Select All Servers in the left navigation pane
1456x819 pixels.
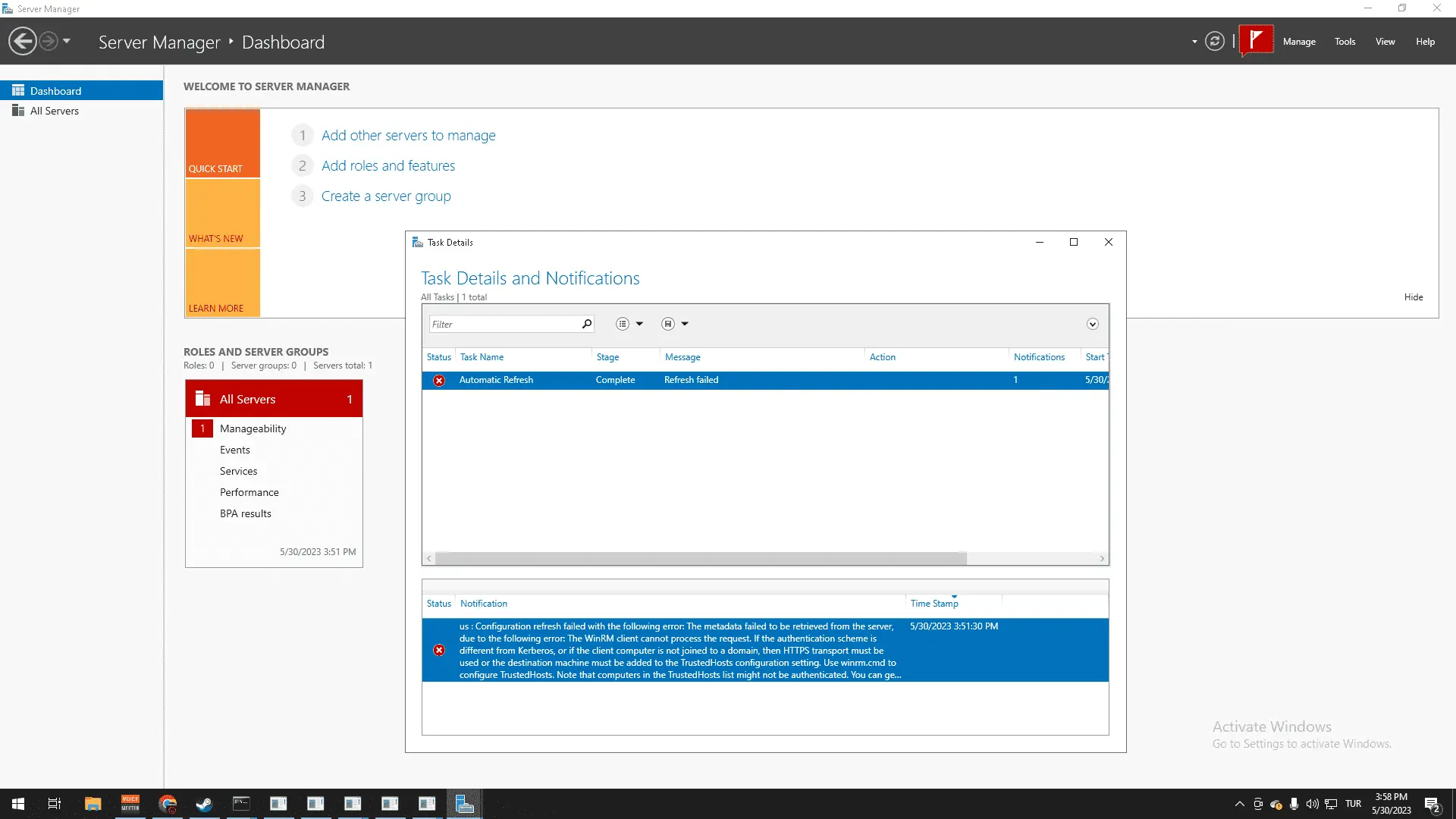[x=81, y=111]
